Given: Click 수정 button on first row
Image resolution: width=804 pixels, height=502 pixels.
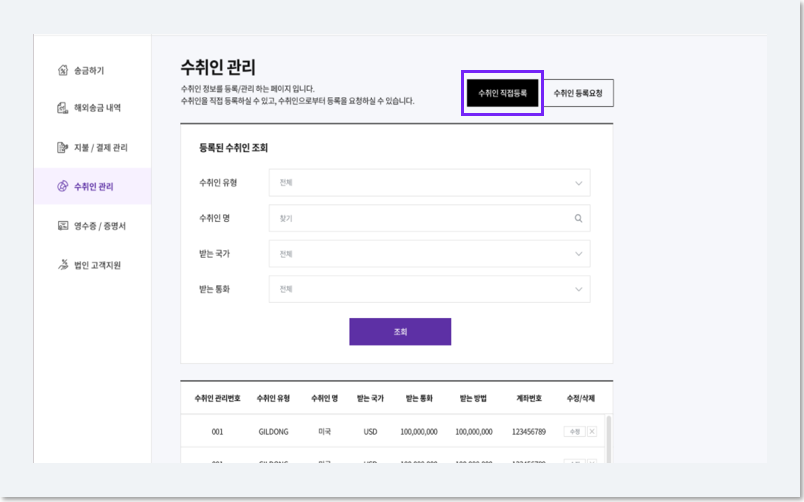Looking at the screenshot, I should tap(574, 432).
